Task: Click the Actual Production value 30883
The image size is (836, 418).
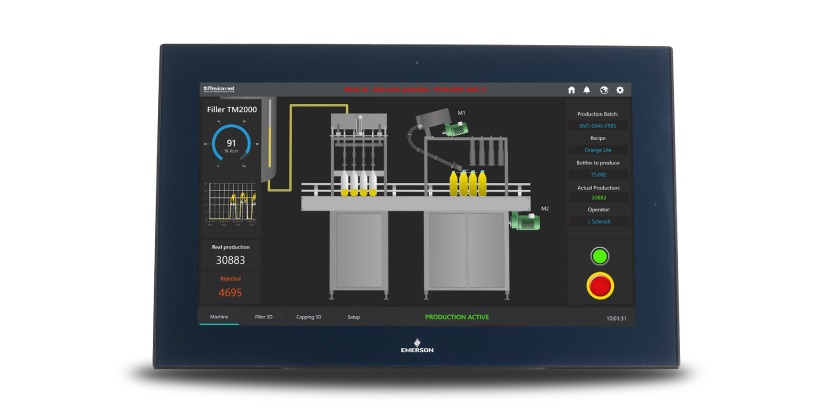Action: click(x=597, y=198)
